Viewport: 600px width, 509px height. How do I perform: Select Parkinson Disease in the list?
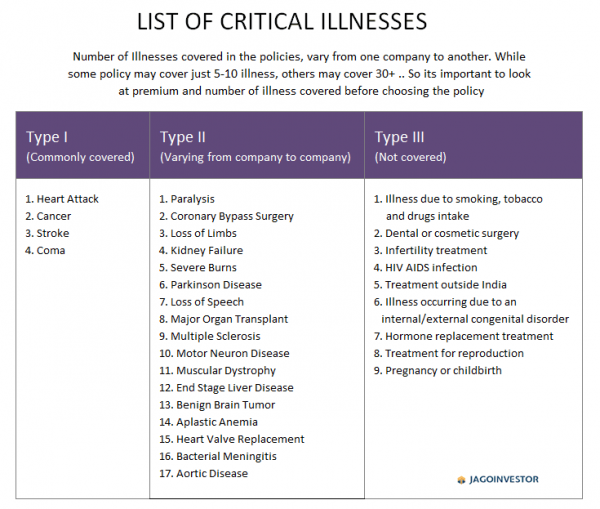pyautogui.click(x=210, y=285)
